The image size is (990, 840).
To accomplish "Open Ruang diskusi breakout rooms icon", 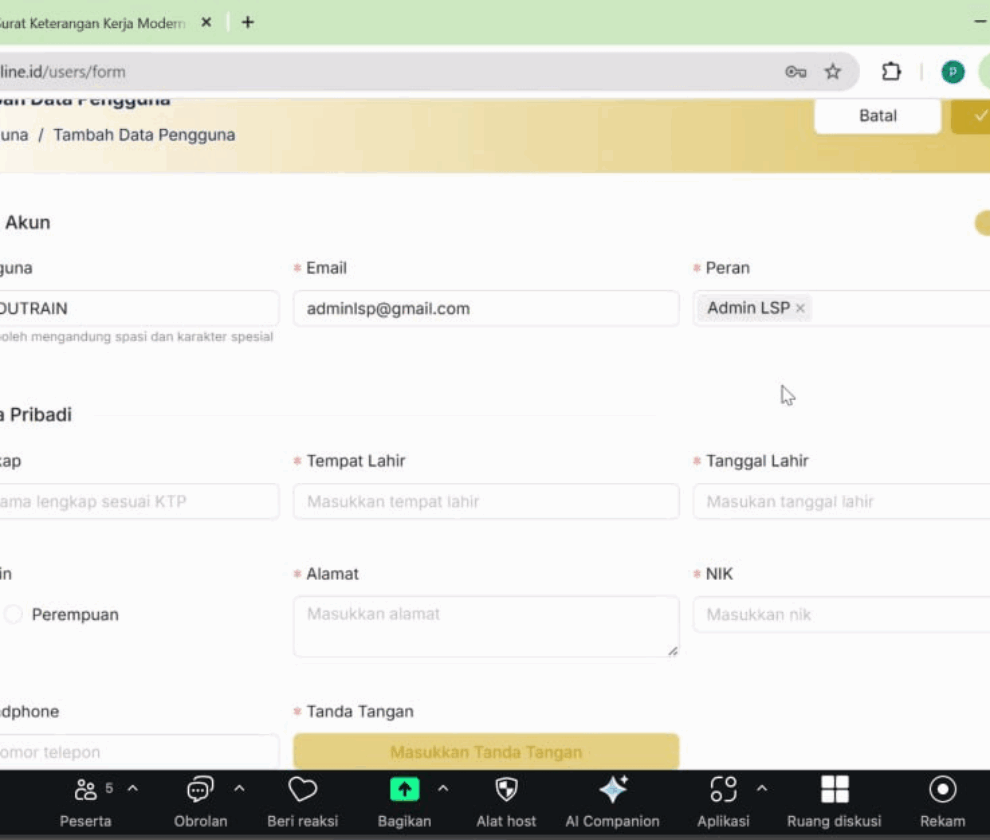I will (834, 790).
